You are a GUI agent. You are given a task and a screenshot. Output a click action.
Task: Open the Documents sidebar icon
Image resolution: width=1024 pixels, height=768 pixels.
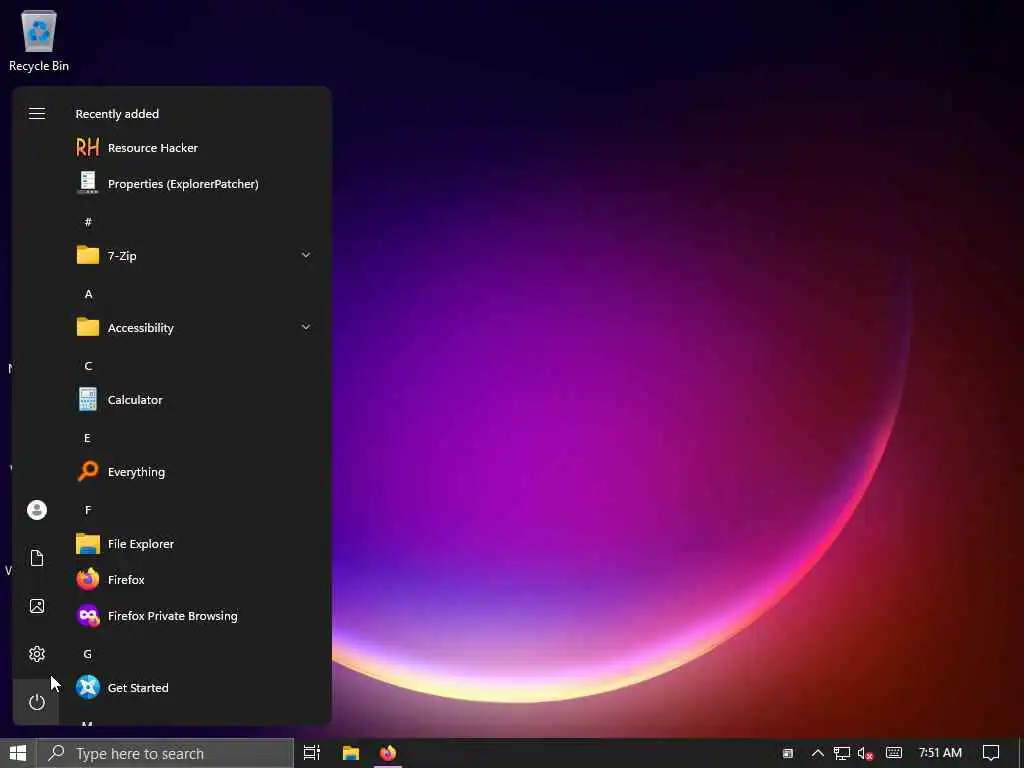pyautogui.click(x=37, y=558)
